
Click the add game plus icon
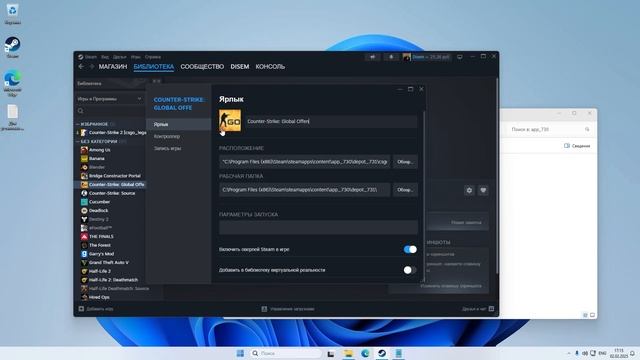coord(81,309)
